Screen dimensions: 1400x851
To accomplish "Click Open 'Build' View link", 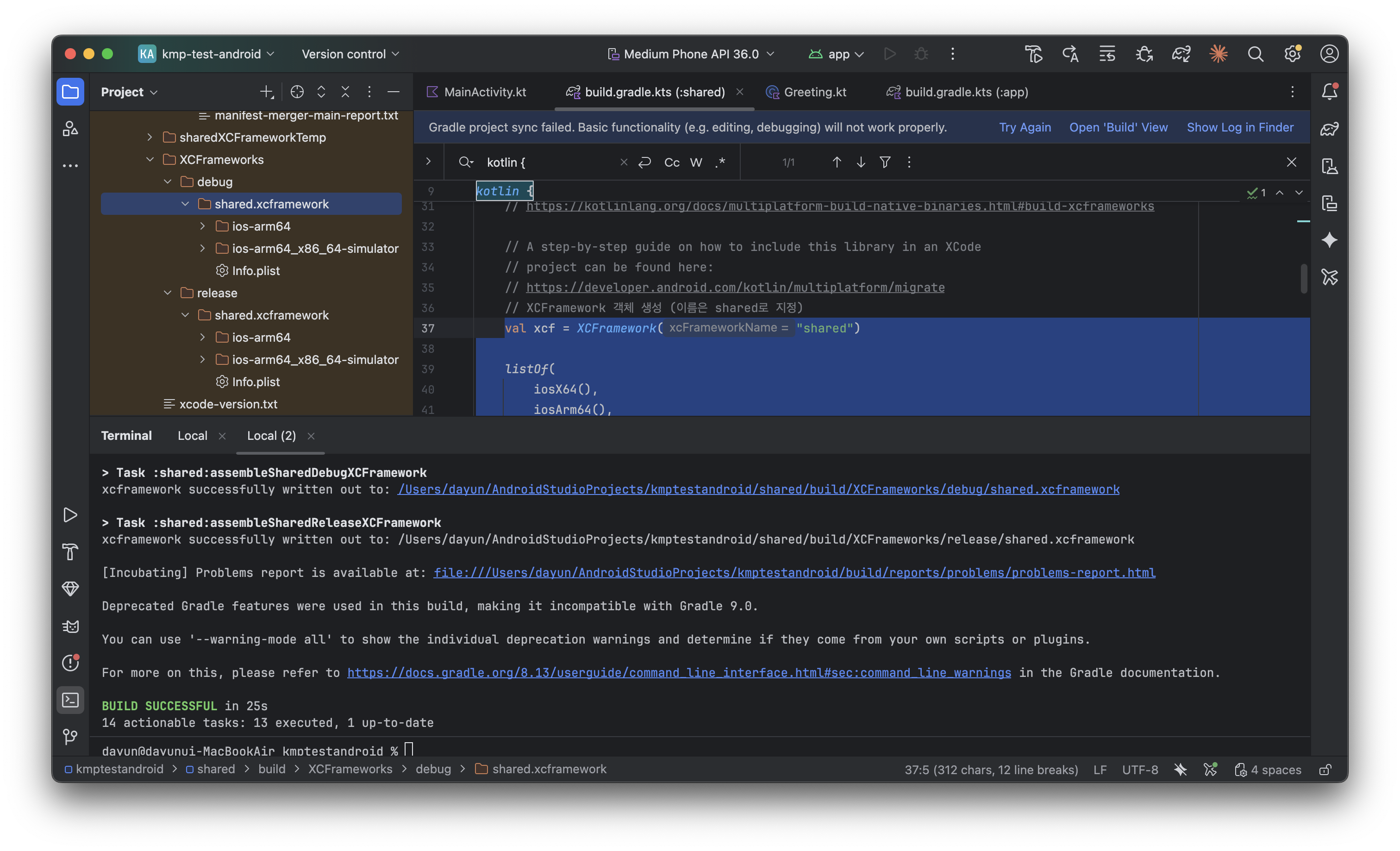I will coord(1118,127).
